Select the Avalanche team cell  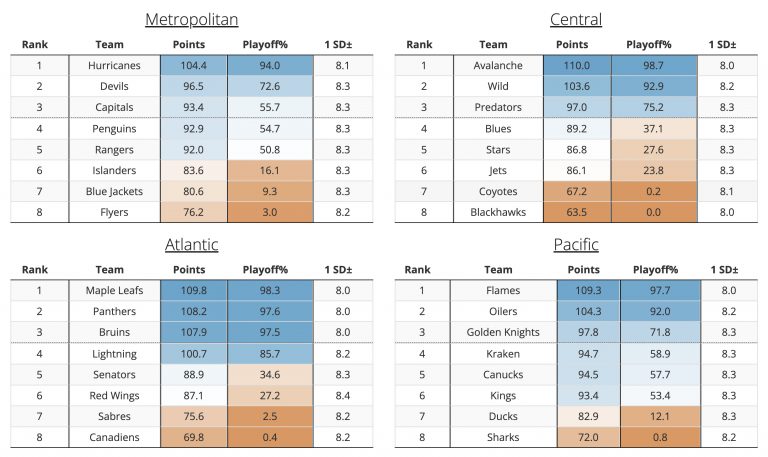coord(492,65)
